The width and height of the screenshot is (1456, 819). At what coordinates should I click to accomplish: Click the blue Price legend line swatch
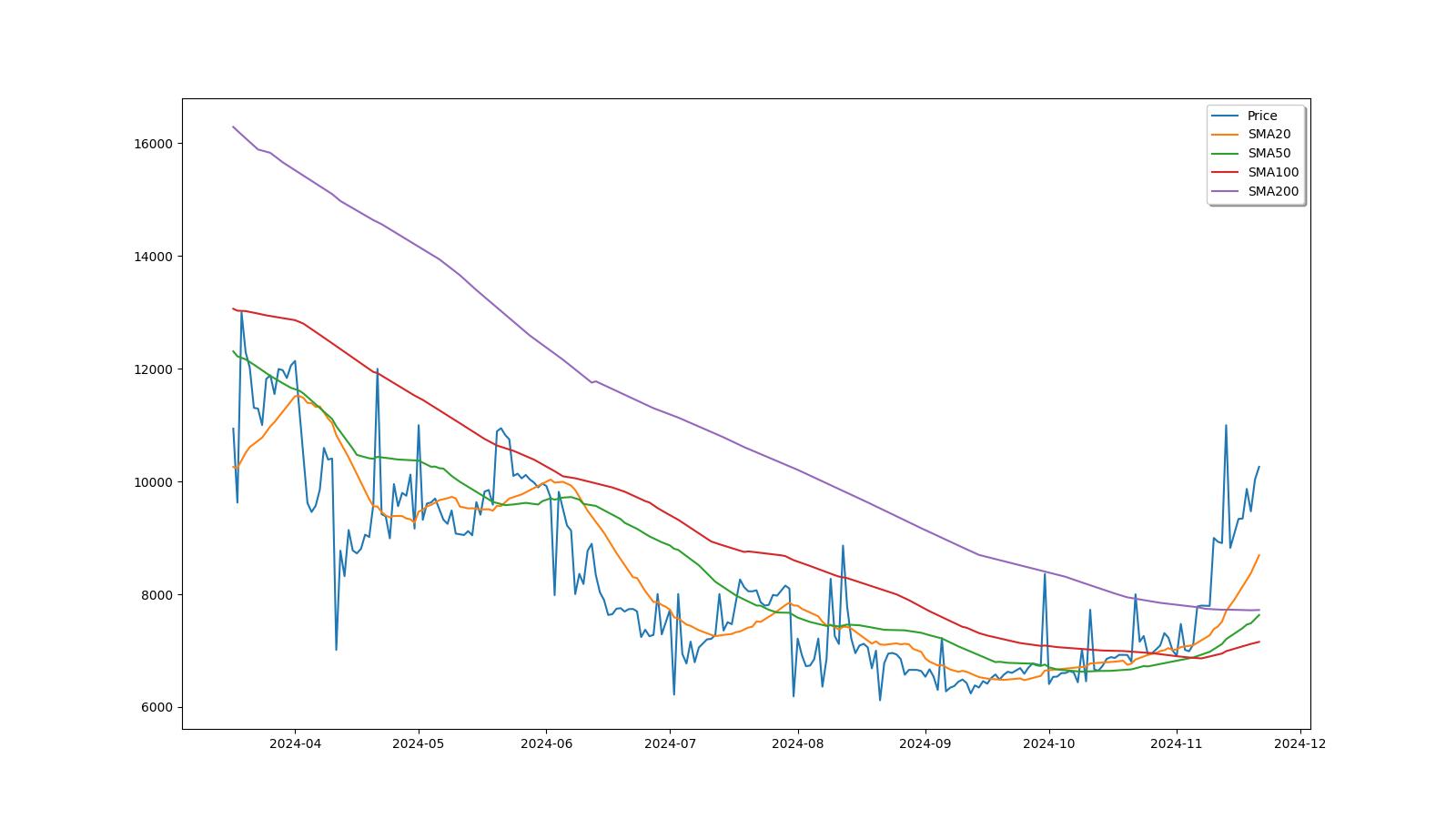tap(1226, 116)
